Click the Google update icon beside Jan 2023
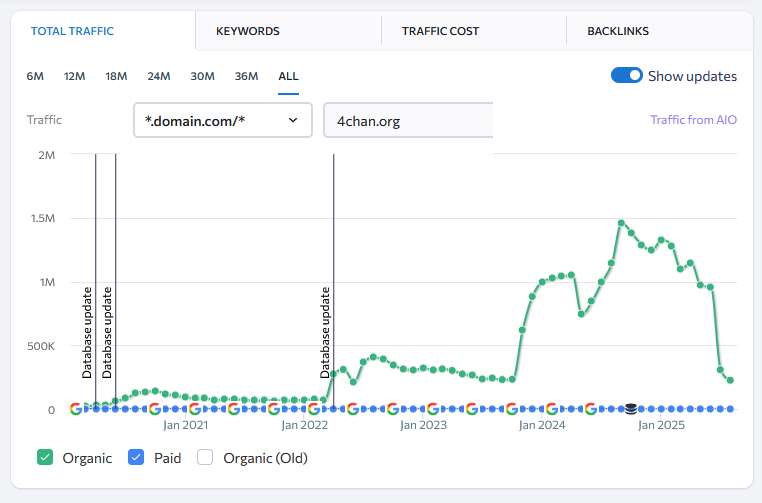Screen dimensions: 762x503 (x=433, y=409)
